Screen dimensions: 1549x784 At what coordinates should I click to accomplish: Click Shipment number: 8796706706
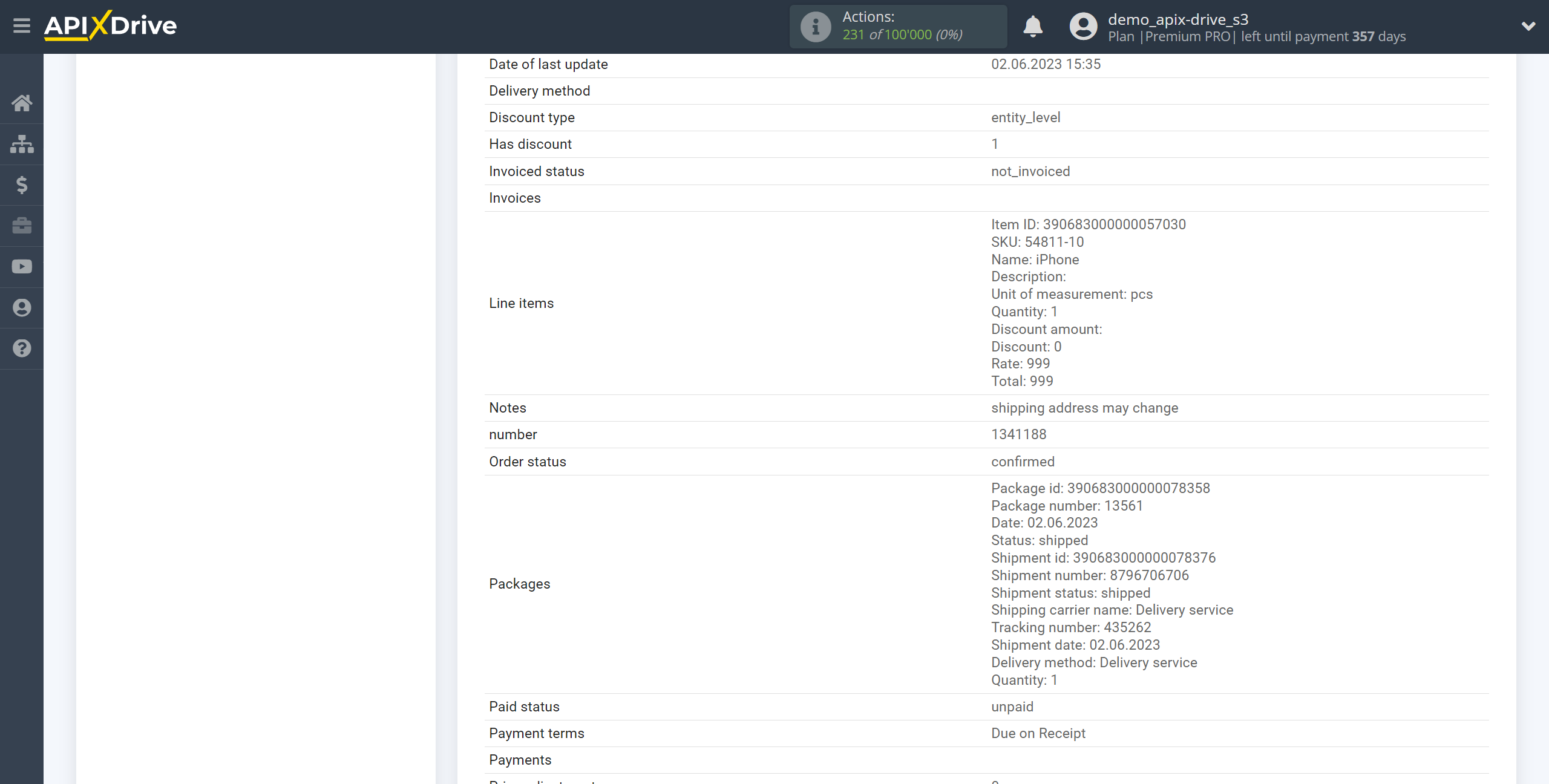pyautogui.click(x=1090, y=576)
